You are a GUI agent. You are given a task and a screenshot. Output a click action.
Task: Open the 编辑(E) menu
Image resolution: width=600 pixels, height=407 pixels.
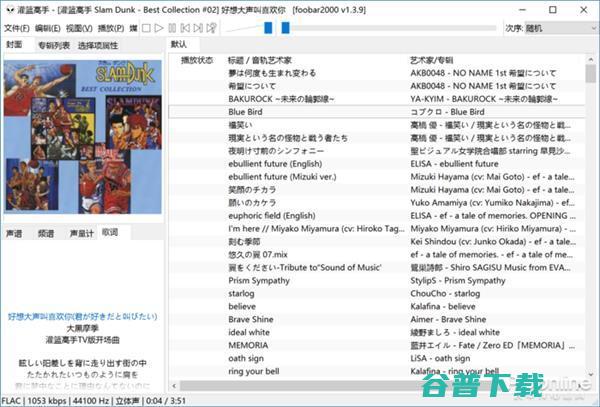48,28
